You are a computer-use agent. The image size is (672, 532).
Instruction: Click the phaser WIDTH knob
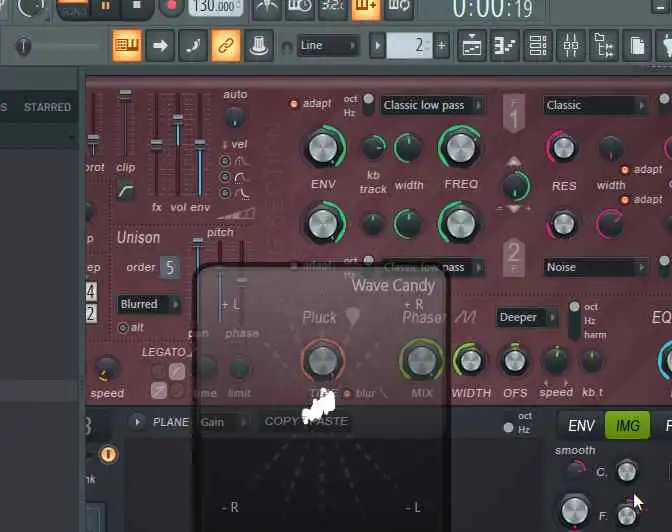pos(471,361)
